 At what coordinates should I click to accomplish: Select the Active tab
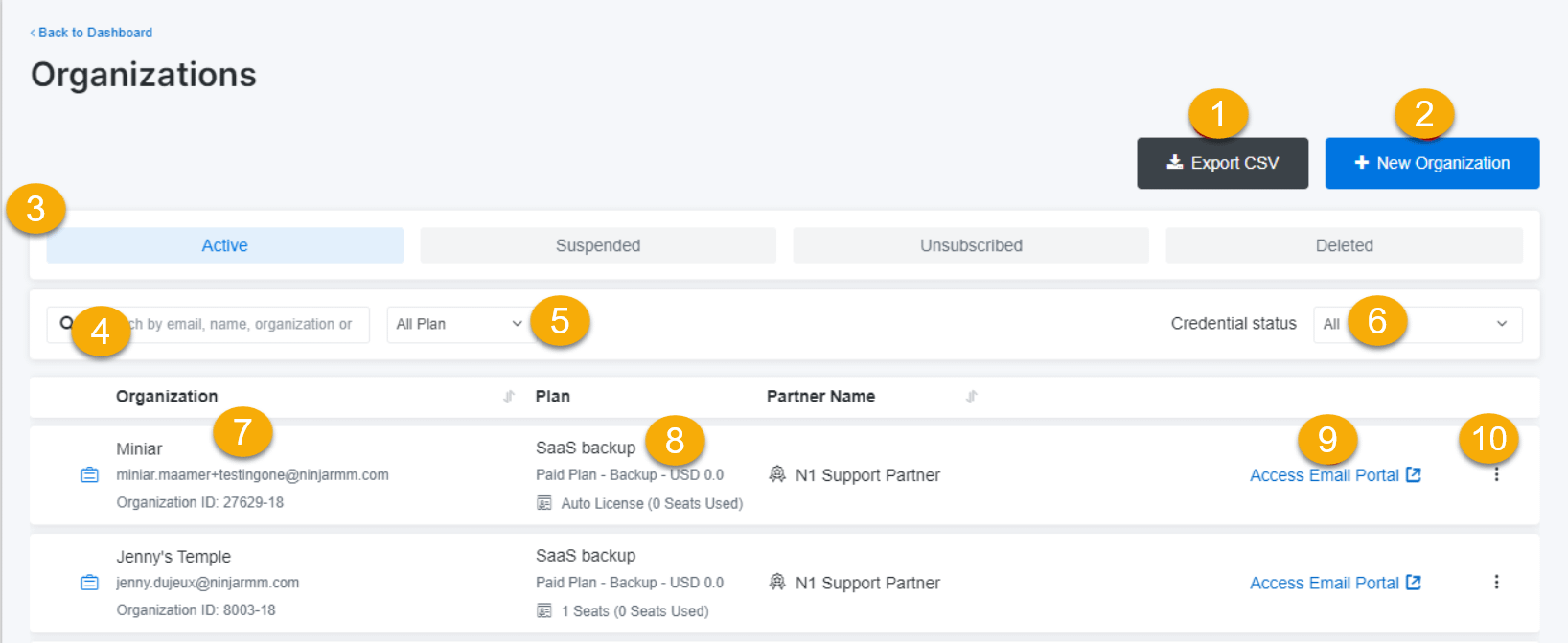pos(224,245)
